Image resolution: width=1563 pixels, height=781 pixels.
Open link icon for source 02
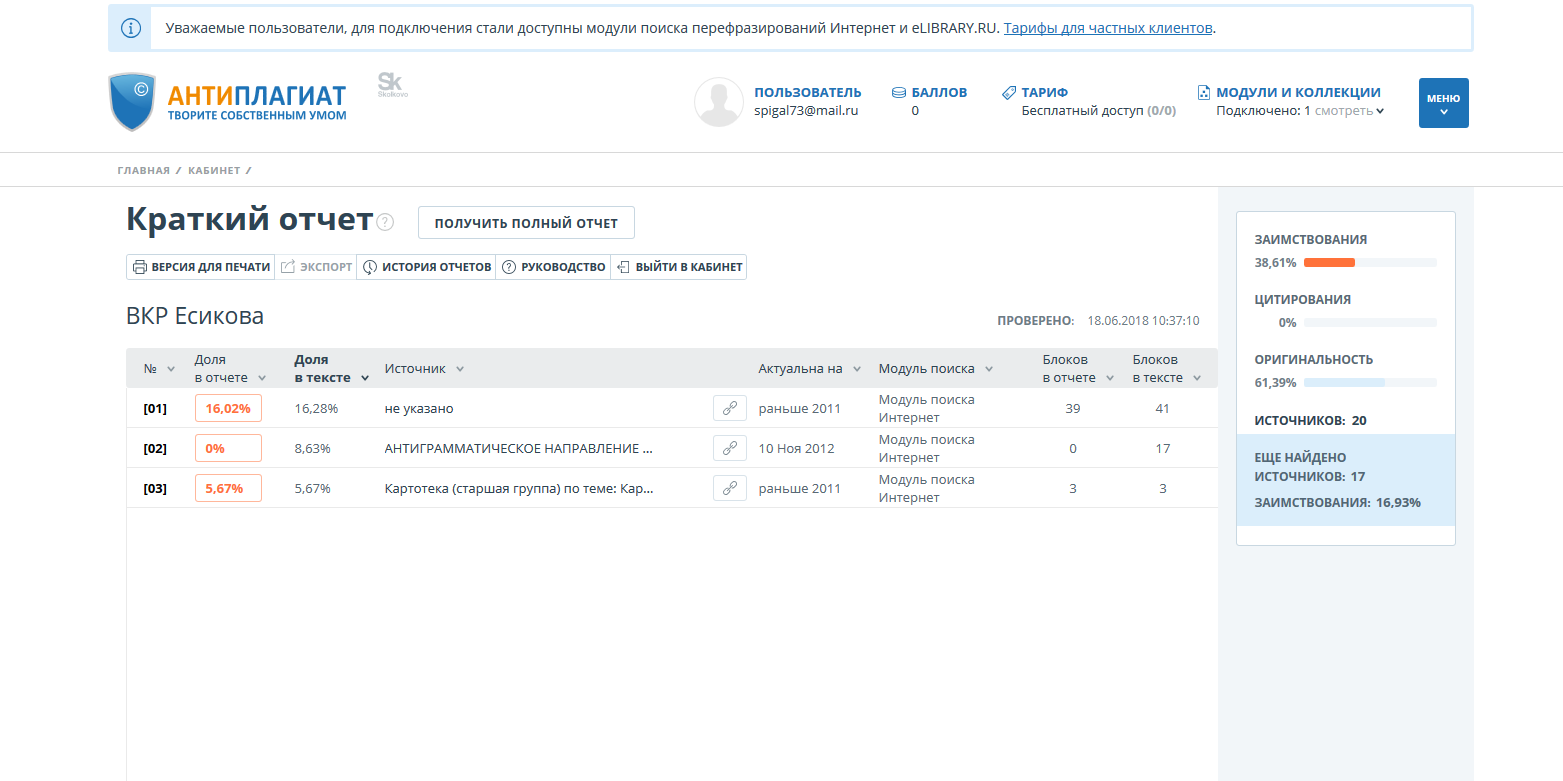pyautogui.click(x=729, y=448)
